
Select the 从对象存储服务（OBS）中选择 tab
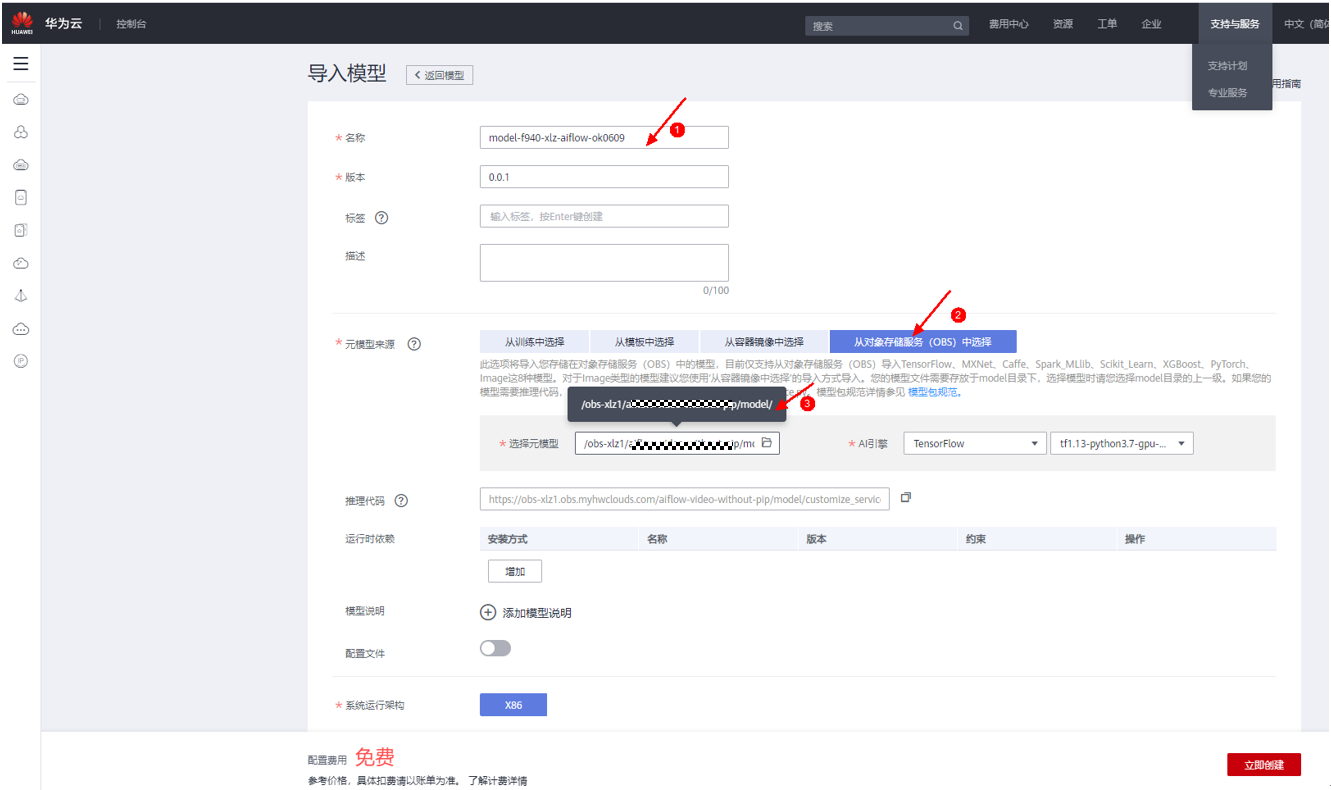[x=923, y=341]
